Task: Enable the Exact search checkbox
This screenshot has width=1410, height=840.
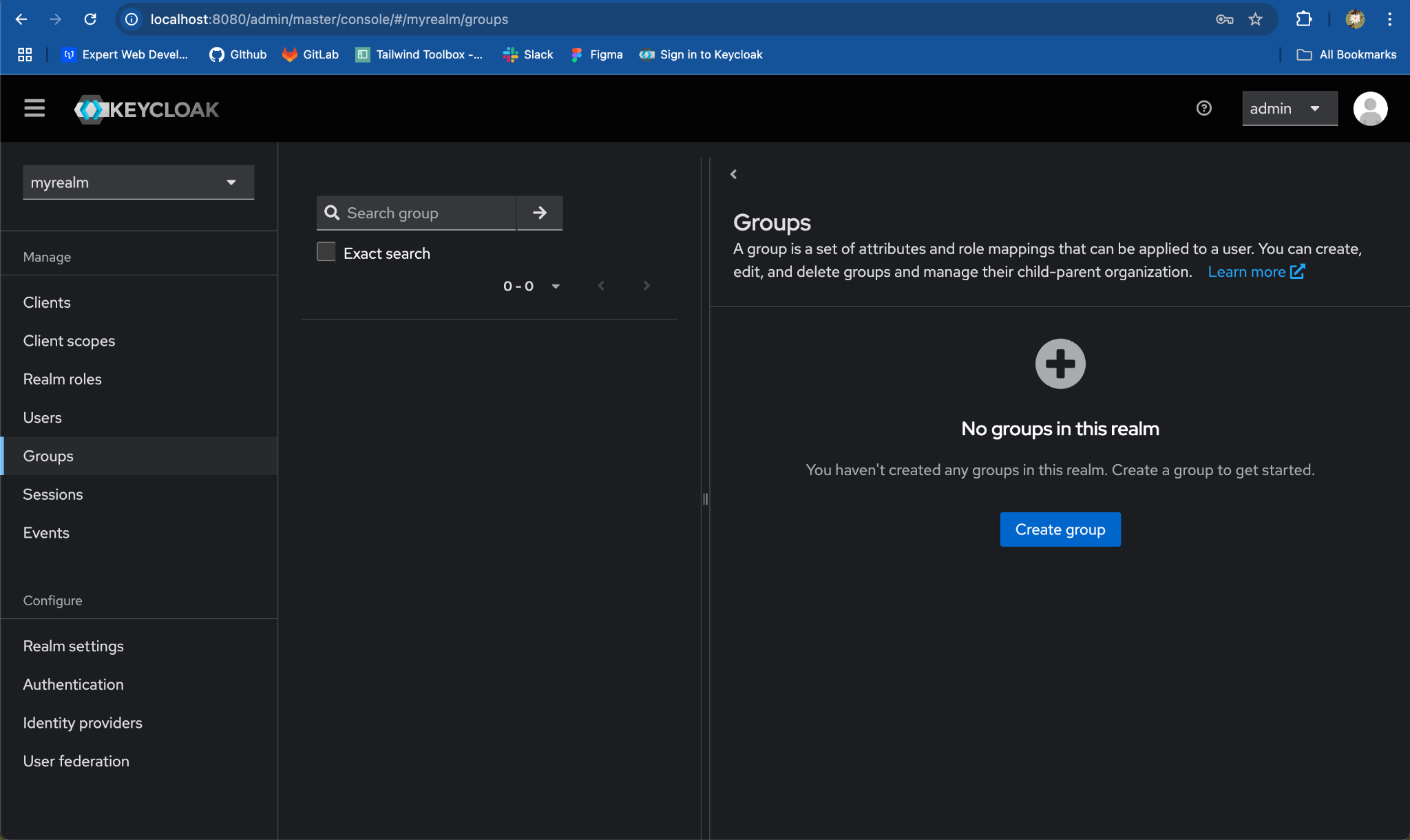Action: coord(326,252)
